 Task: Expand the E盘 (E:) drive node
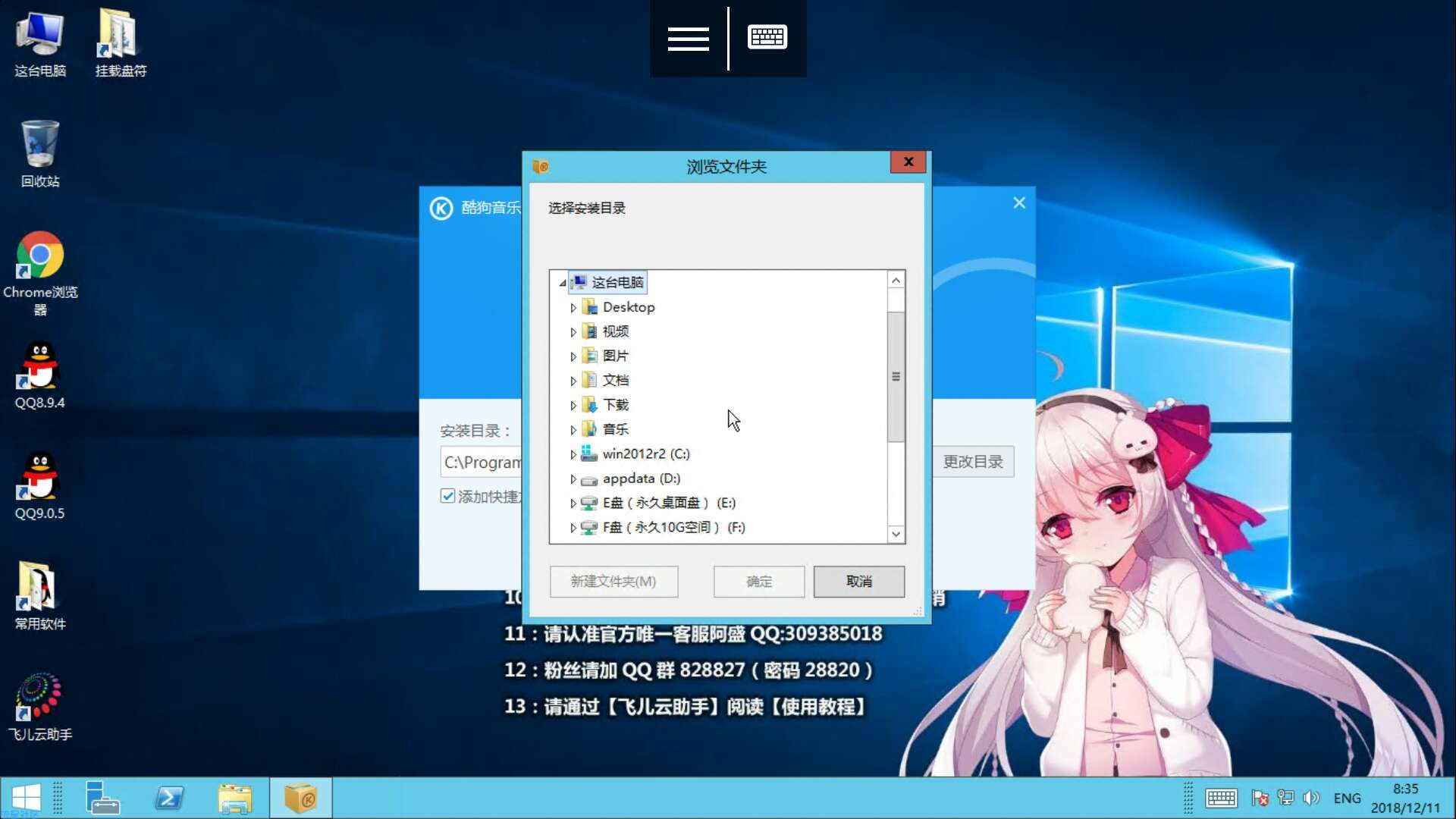(x=573, y=504)
